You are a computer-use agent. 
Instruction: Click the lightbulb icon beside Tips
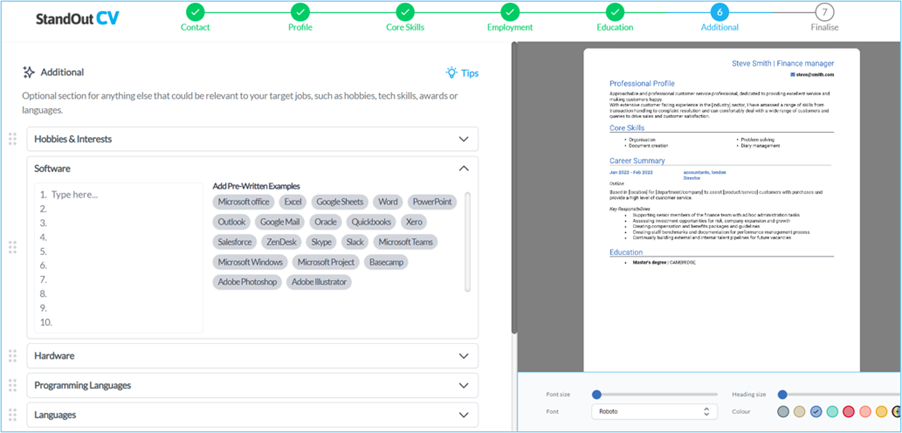[x=452, y=72]
